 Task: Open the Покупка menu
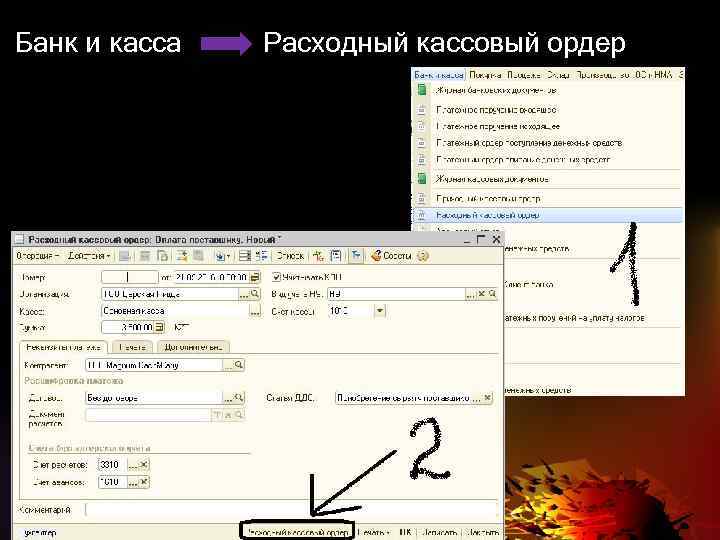[x=485, y=75]
